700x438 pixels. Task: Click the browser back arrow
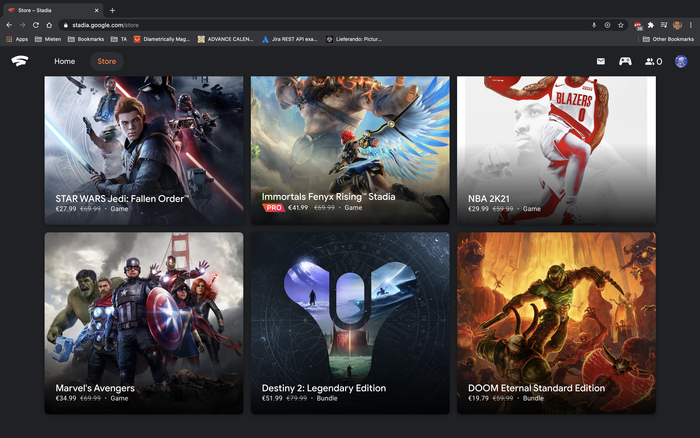(10, 25)
